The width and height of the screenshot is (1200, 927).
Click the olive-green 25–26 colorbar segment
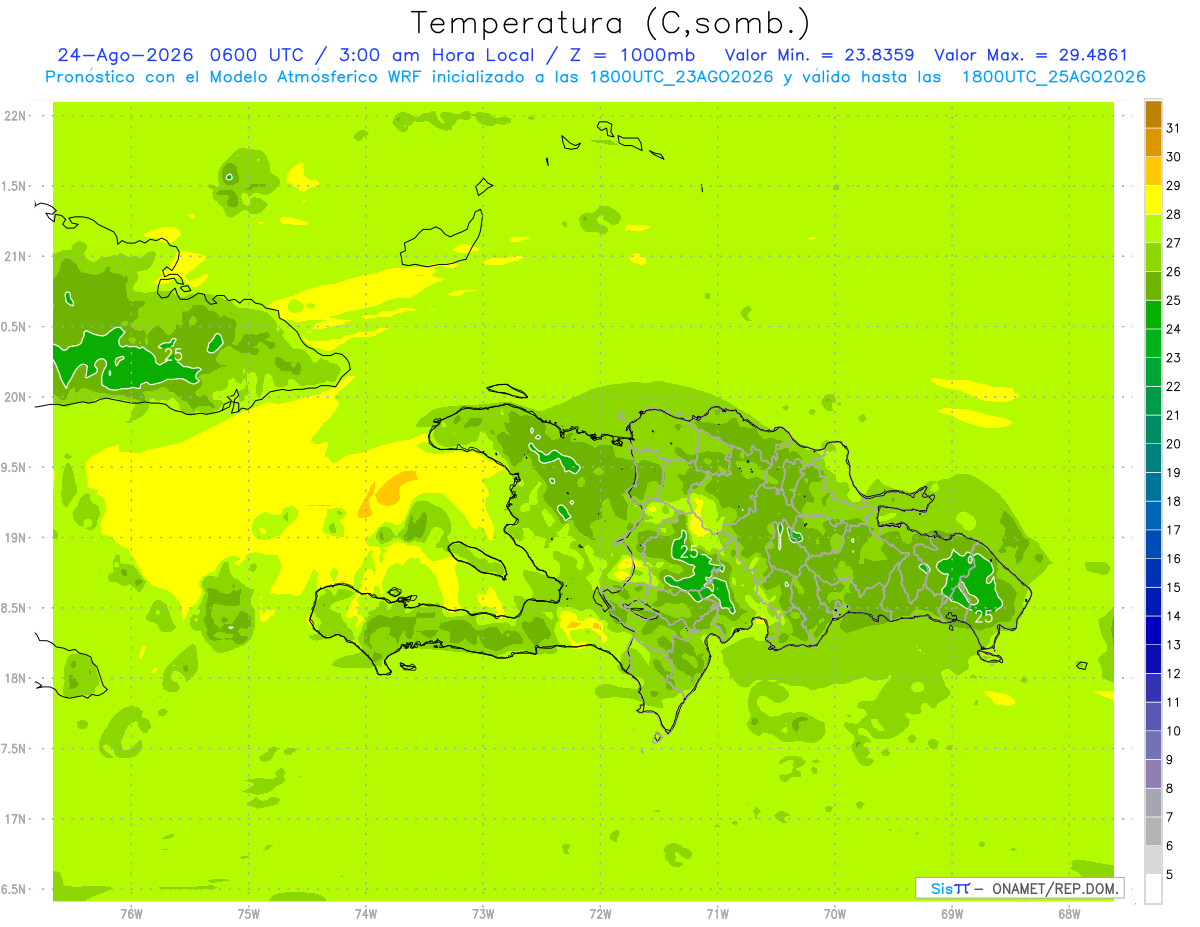coord(1153,286)
